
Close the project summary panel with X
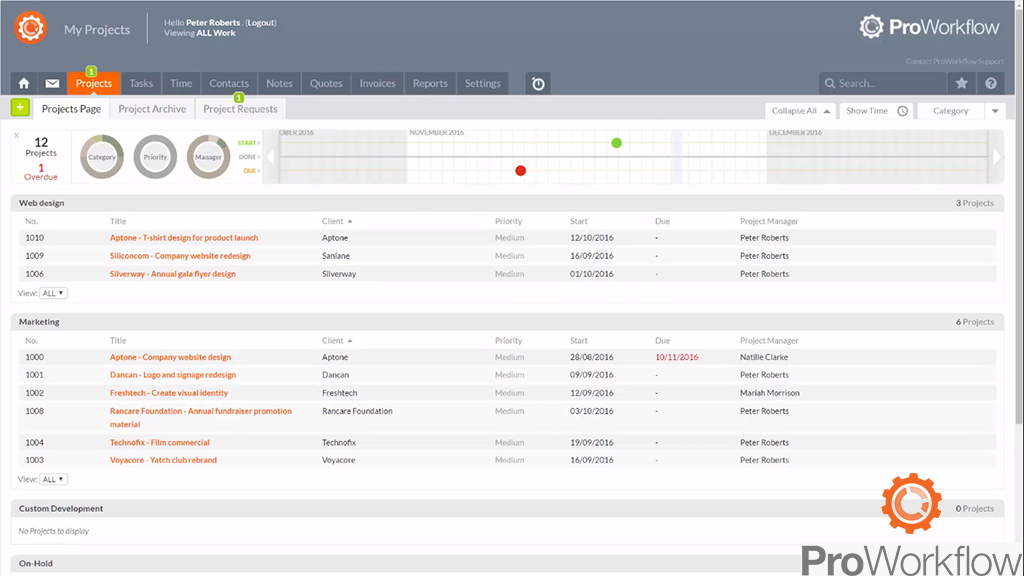tap(16, 135)
